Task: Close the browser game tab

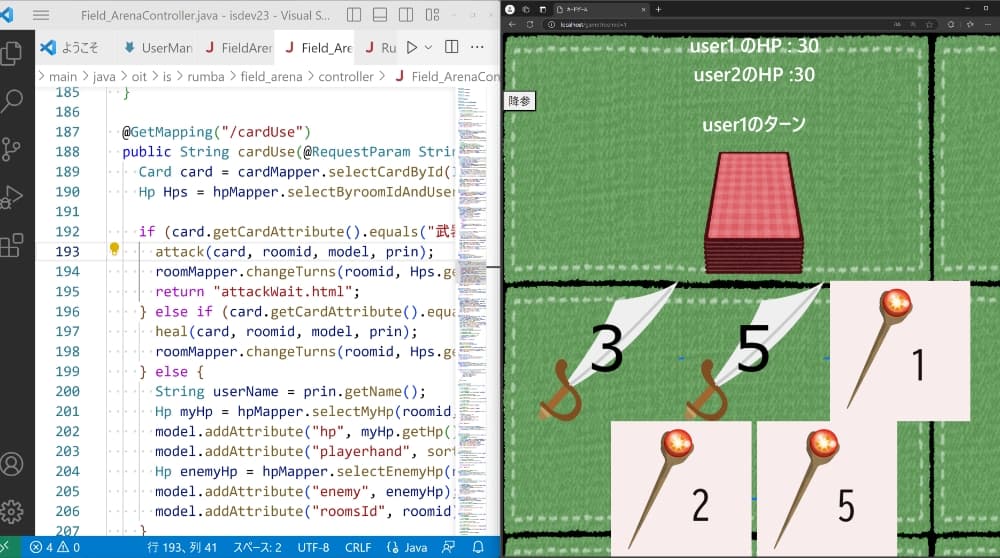Action: (643, 10)
